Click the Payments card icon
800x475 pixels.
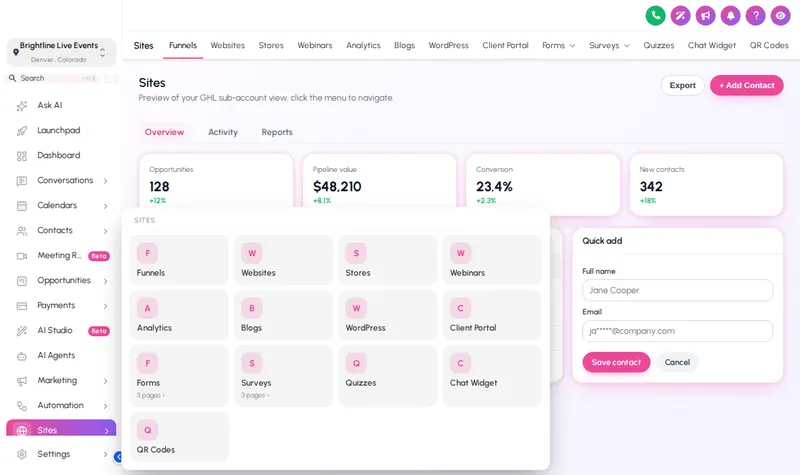[x=22, y=306]
